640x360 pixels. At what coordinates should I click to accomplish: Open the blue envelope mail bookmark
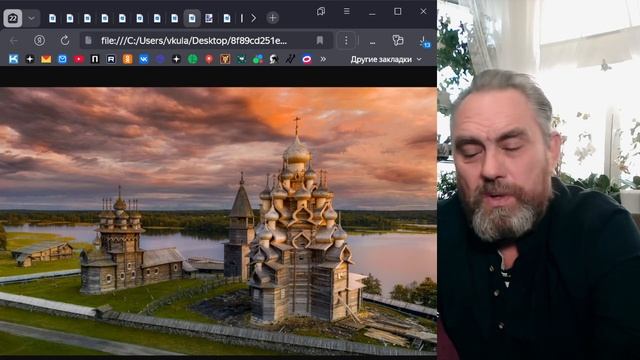coord(62,60)
